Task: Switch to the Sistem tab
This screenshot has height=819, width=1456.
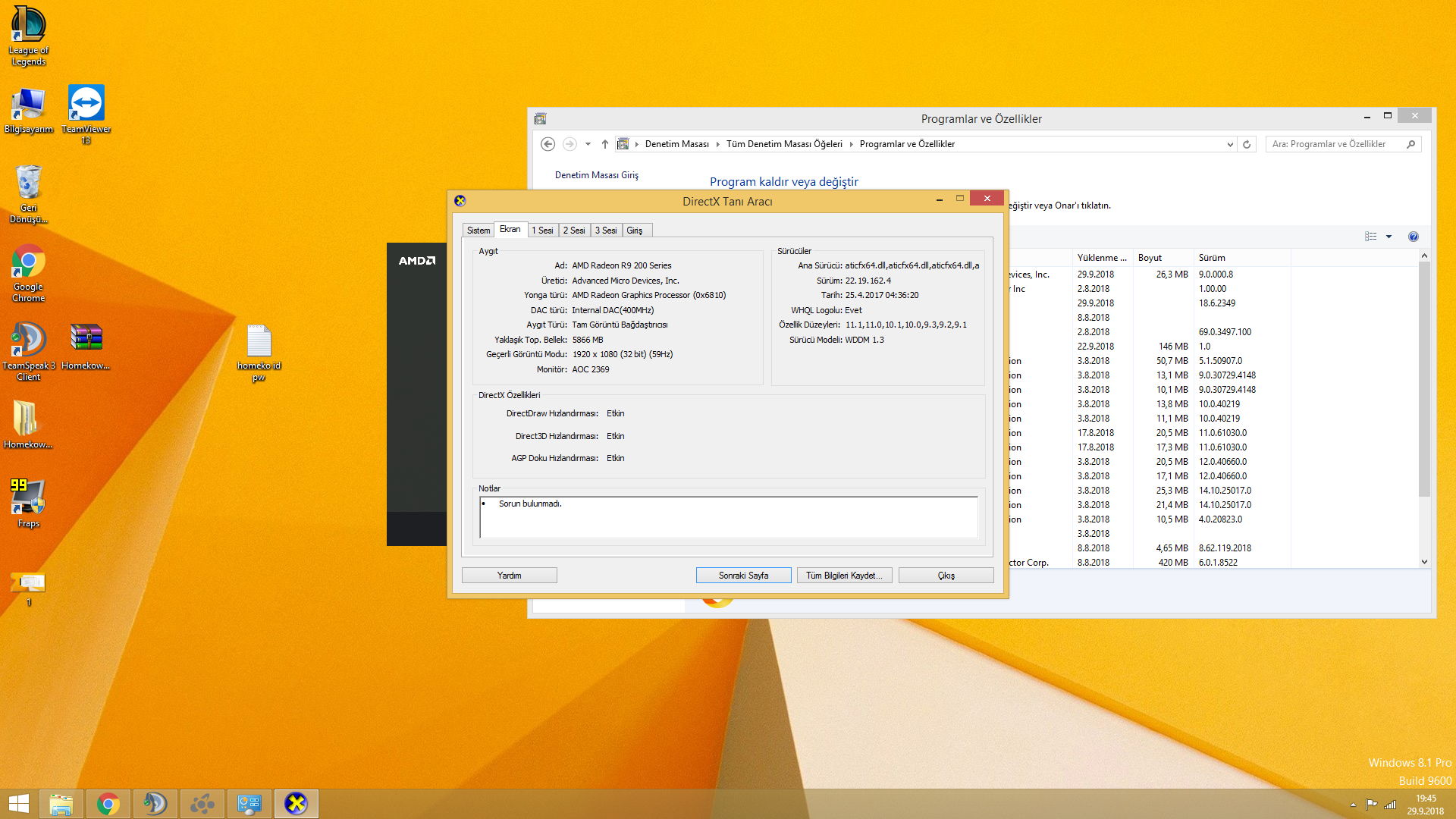Action: (479, 231)
